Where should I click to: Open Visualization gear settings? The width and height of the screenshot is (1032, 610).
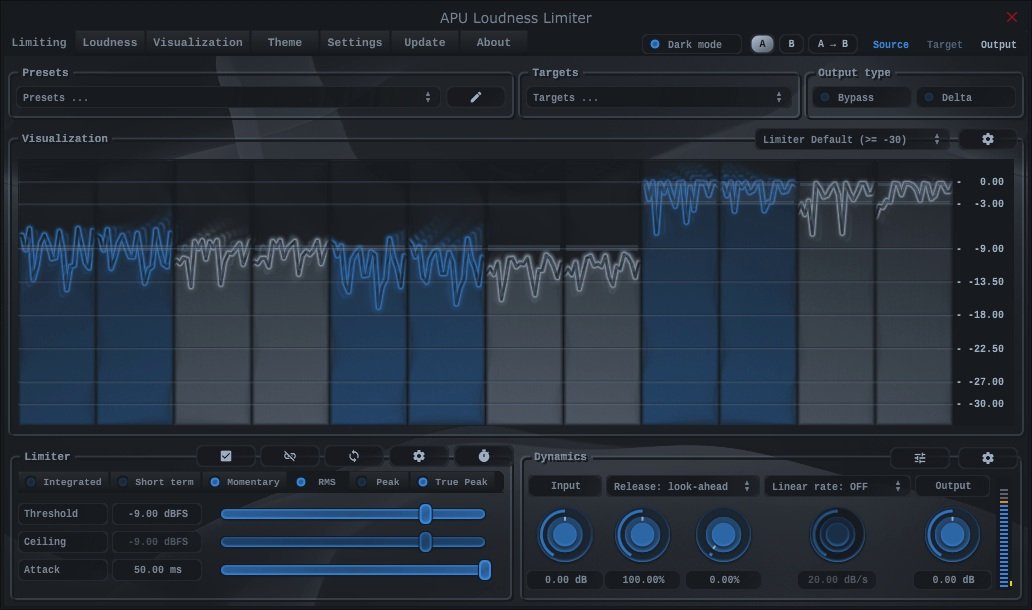[x=988, y=139]
